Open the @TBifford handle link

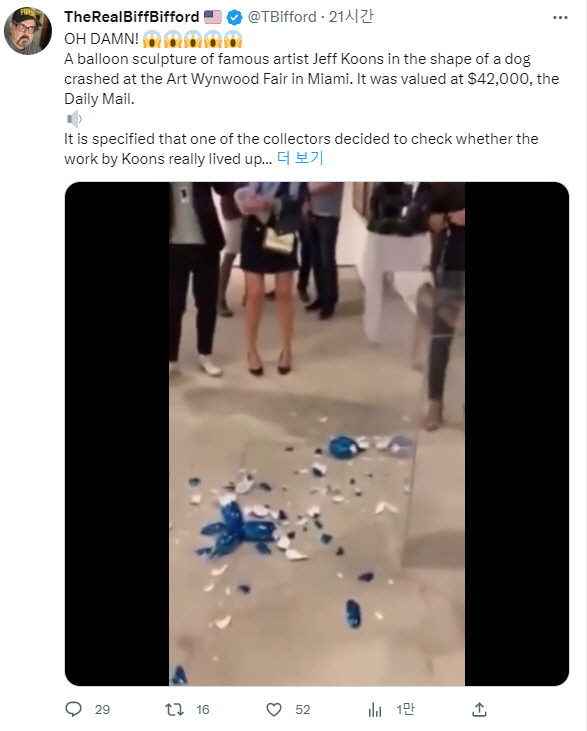click(282, 17)
